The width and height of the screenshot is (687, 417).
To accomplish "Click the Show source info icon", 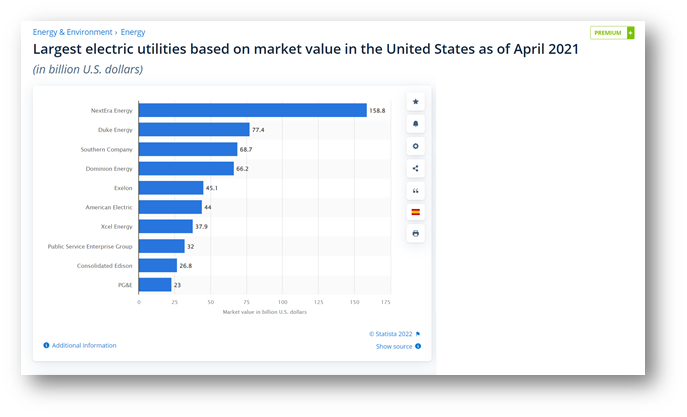I will 418,346.
